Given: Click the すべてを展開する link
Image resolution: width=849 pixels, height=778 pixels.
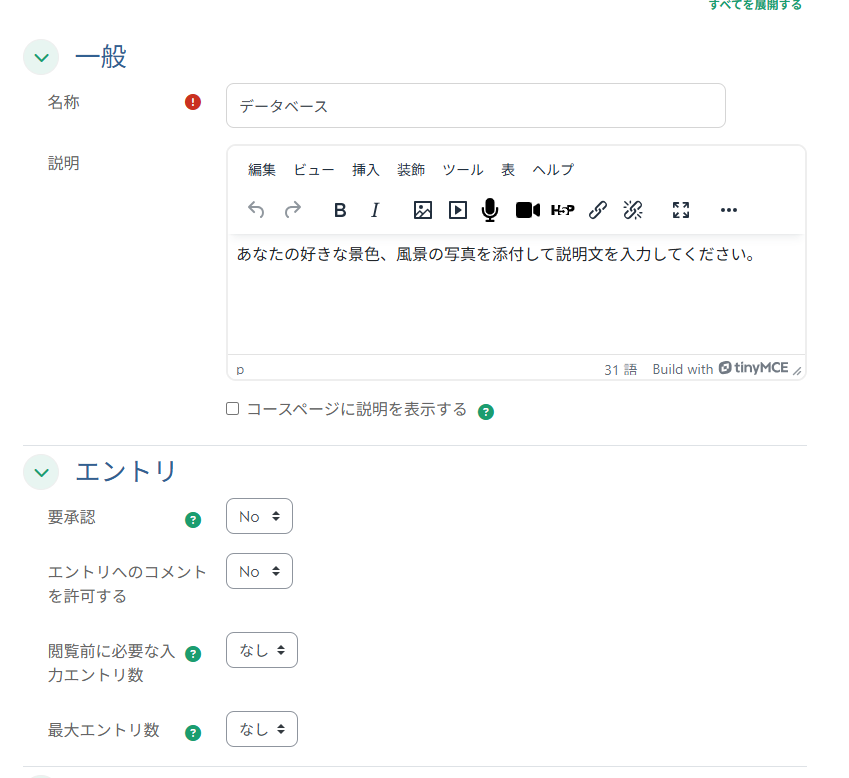Looking at the screenshot, I should [753, 5].
